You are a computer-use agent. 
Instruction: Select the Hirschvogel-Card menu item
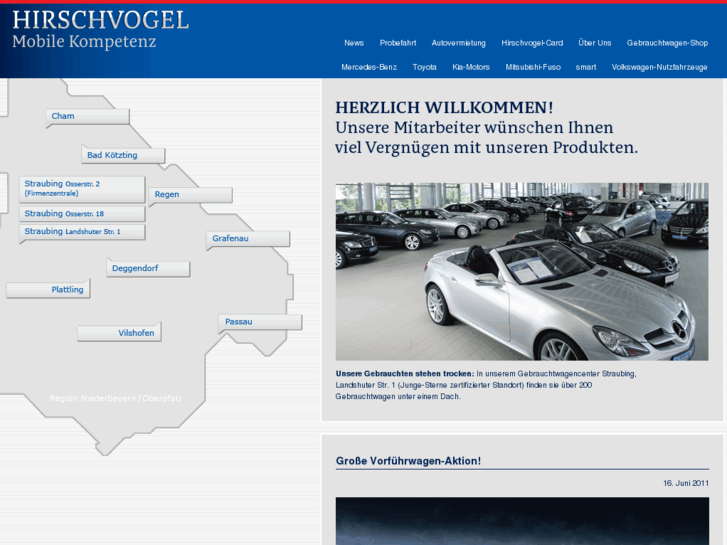(532, 43)
